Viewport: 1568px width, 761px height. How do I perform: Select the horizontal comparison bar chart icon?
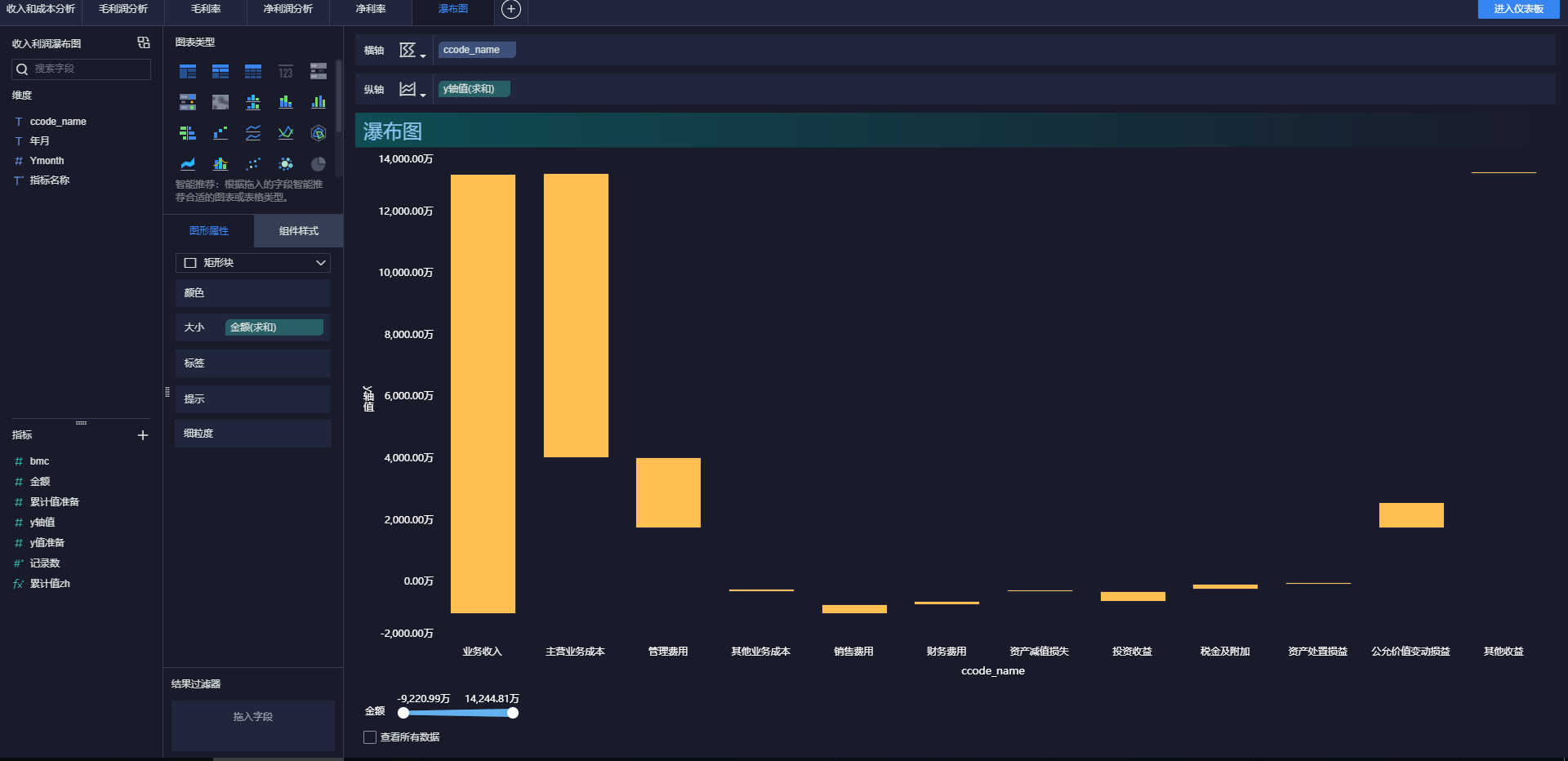click(x=188, y=133)
